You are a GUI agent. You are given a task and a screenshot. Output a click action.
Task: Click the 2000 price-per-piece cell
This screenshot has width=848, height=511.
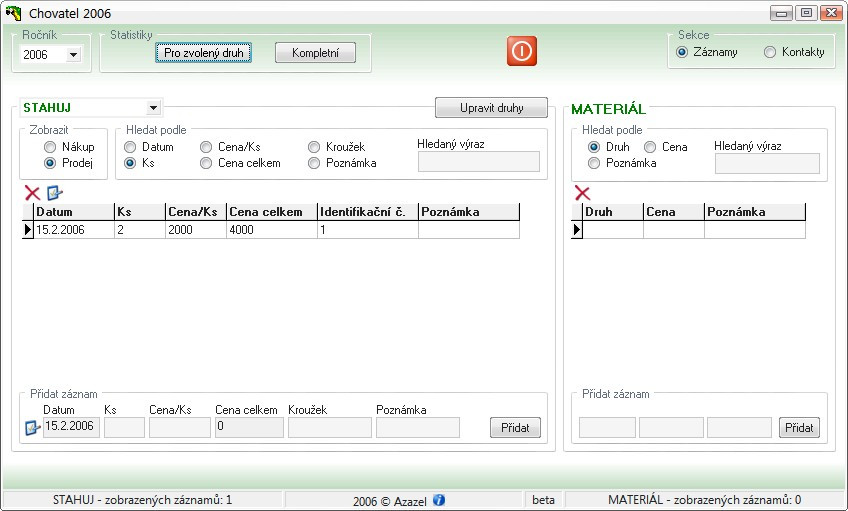pyautogui.click(x=196, y=230)
